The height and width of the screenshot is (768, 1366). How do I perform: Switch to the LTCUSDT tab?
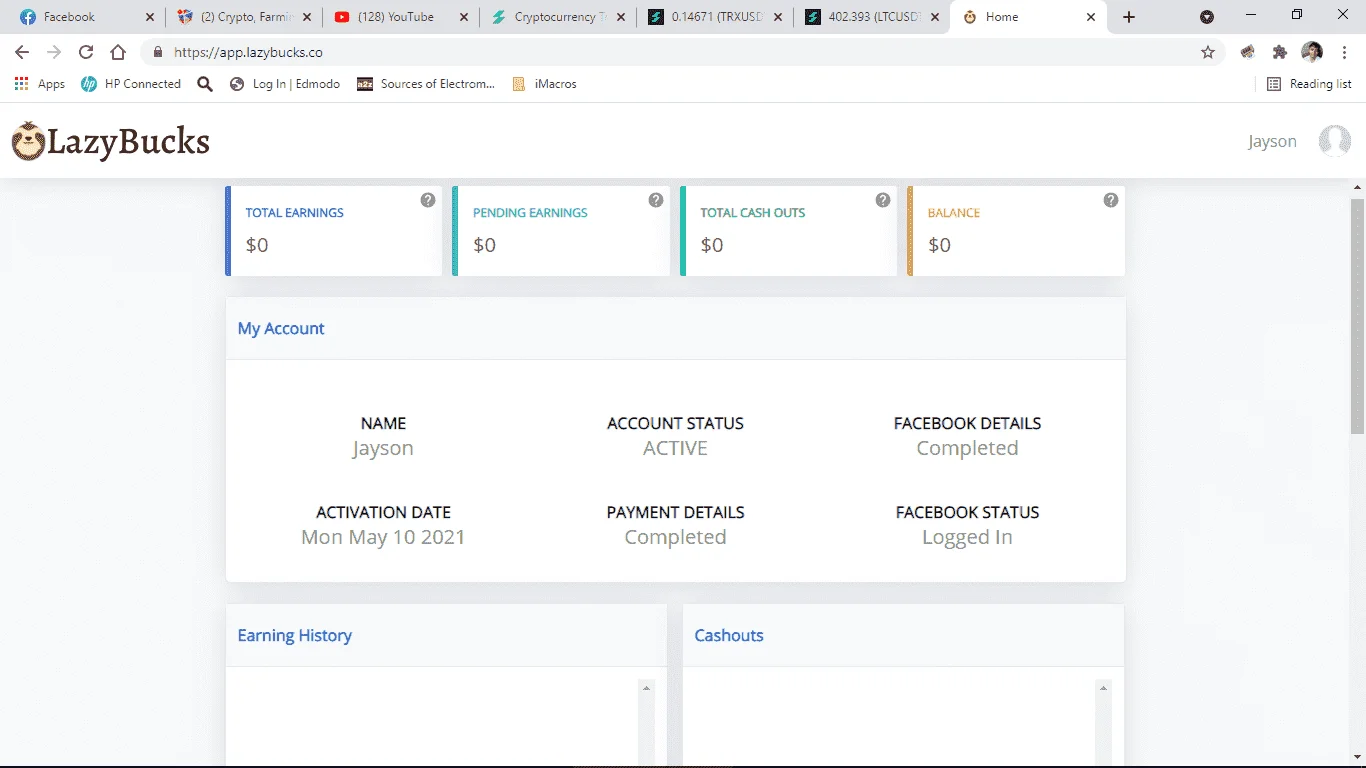point(871,17)
